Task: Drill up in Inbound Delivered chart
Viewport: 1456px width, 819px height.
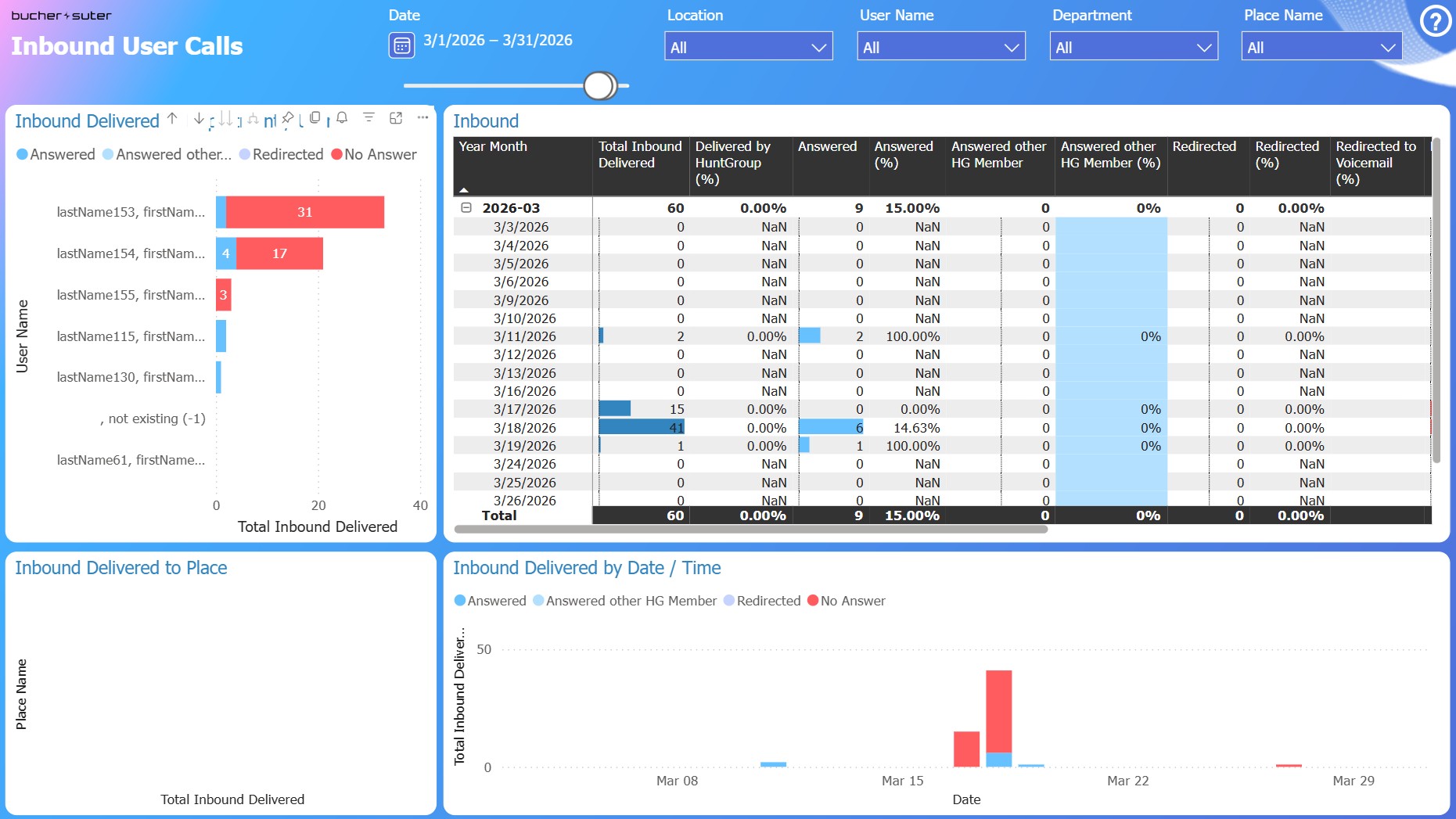Action: [x=172, y=118]
